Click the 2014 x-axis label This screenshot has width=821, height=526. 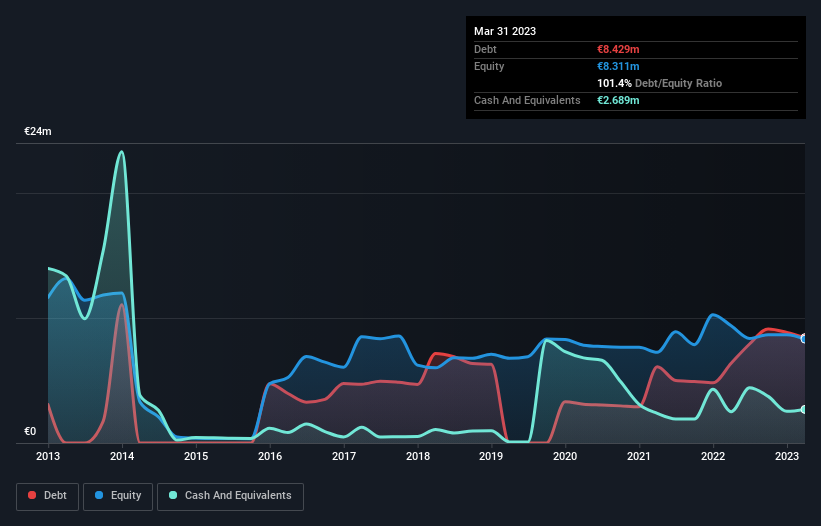122,456
